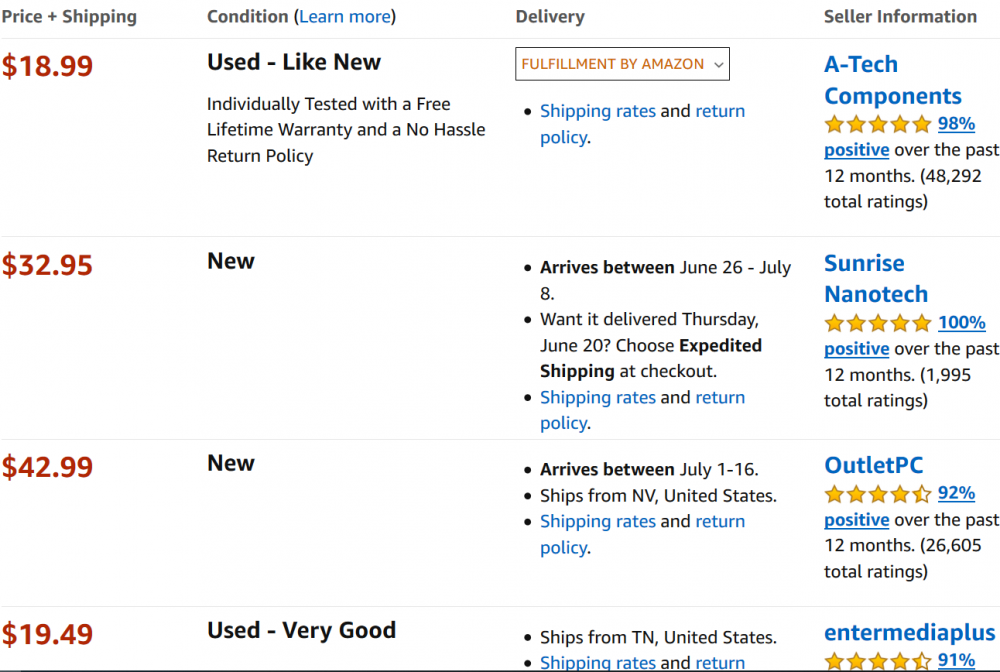View Shipping rates for Sunrise Nanotech offer
Viewport: 1000px width, 672px height.
point(598,397)
